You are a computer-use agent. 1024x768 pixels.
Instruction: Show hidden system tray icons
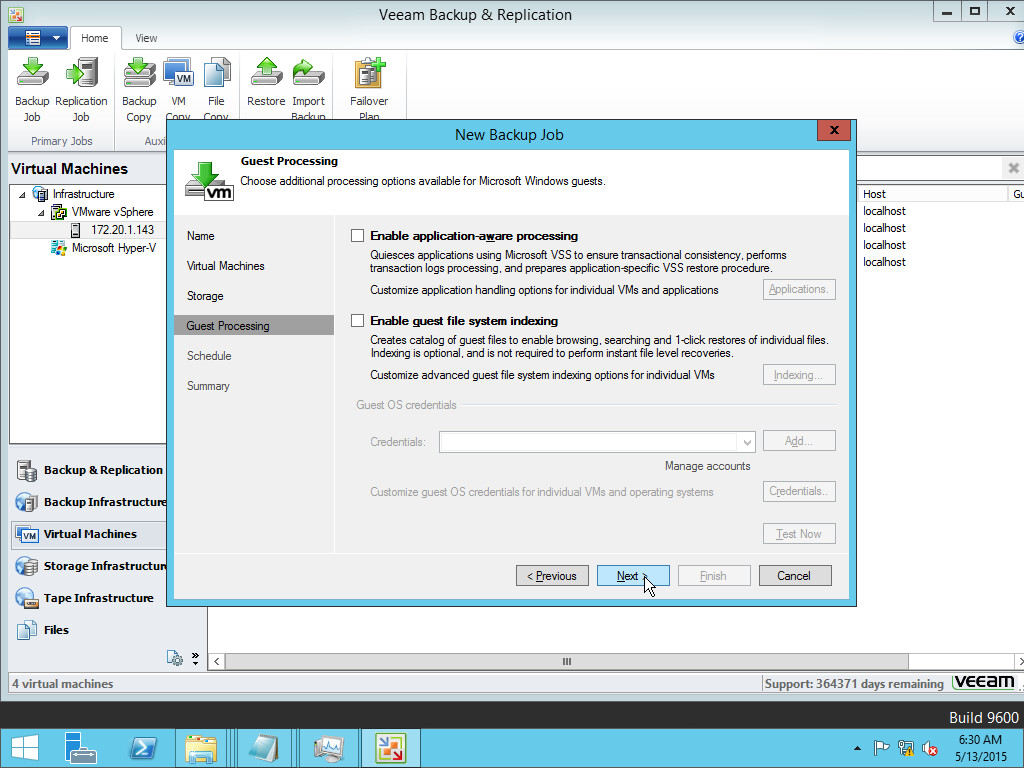(857, 748)
